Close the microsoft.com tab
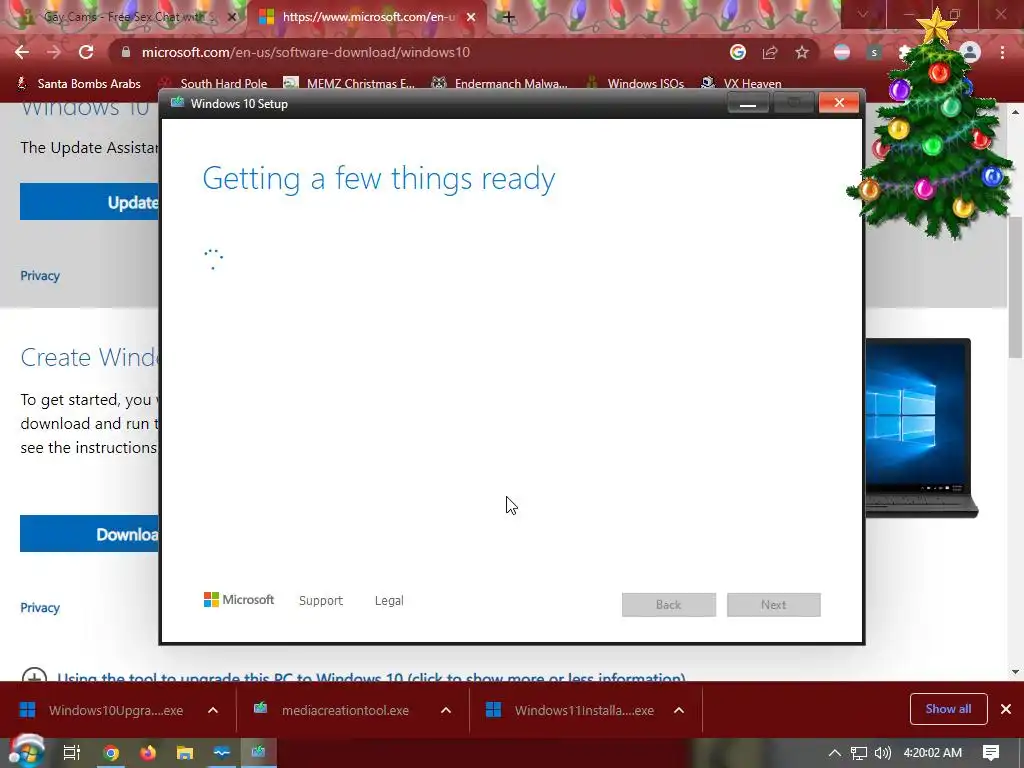Screen dimensions: 1024x768 pos(471,17)
